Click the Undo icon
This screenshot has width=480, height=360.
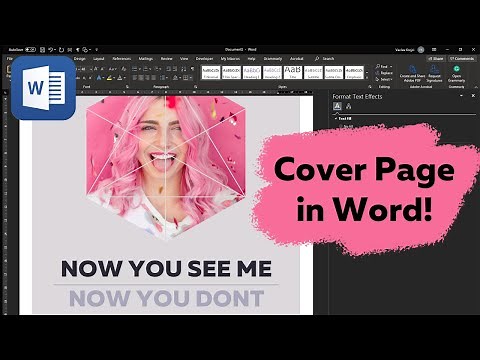[x=50, y=50]
